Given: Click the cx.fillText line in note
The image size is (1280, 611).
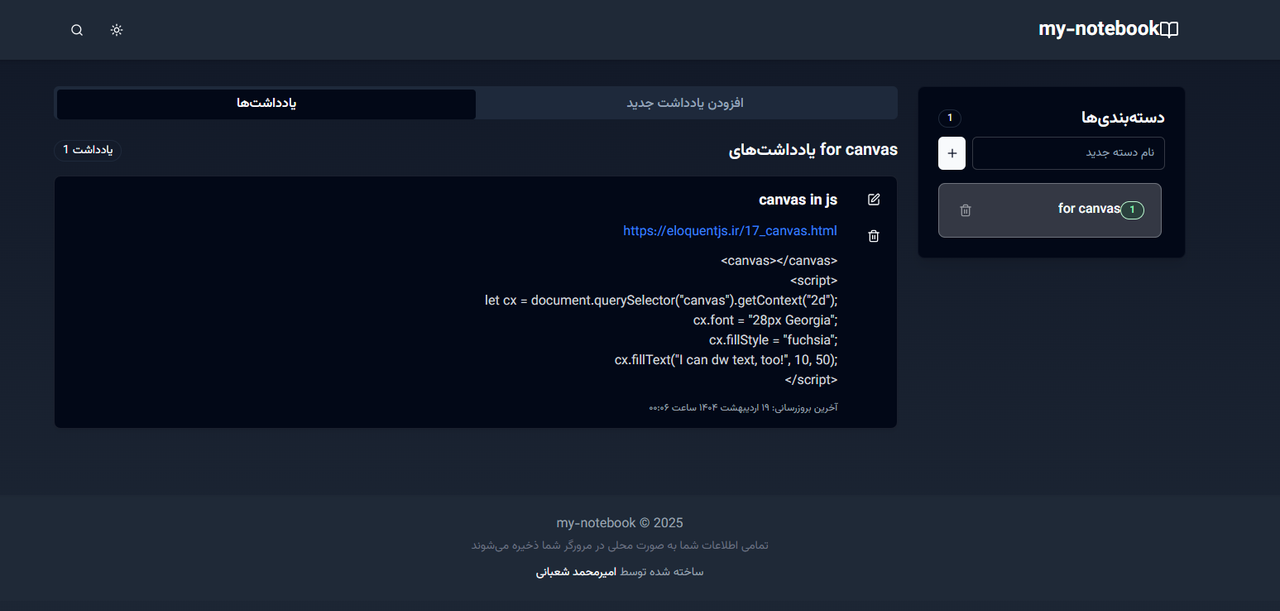Looking at the screenshot, I should click(x=726, y=360).
